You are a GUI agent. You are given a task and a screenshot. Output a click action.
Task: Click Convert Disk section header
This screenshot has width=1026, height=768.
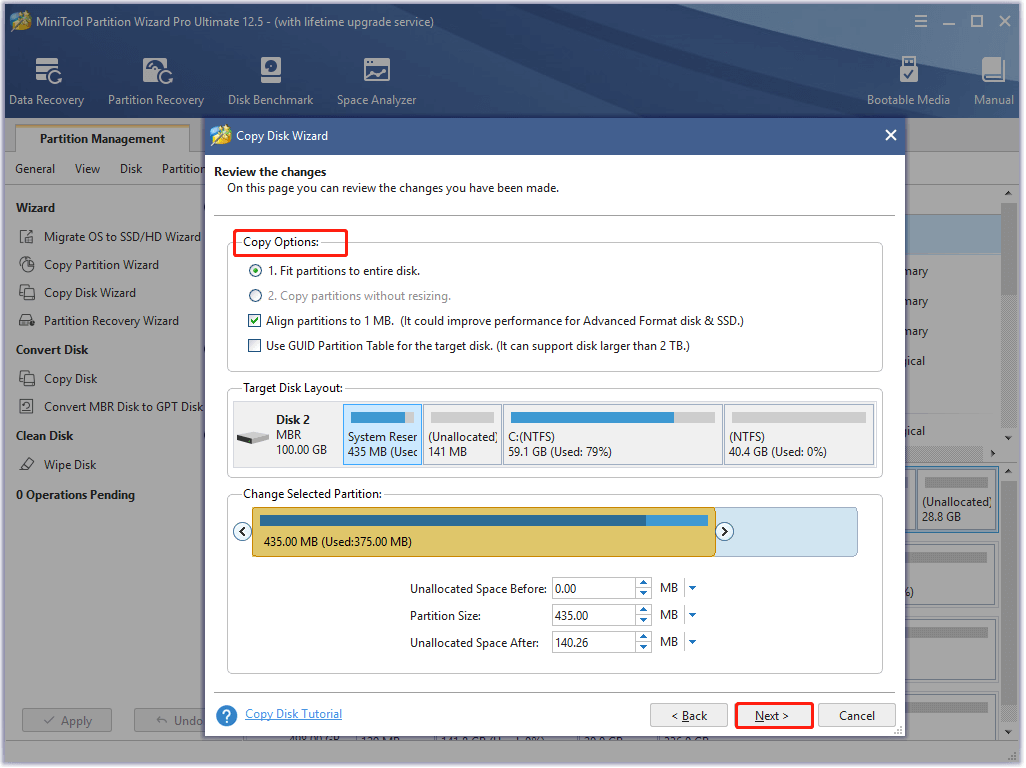click(52, 350)
